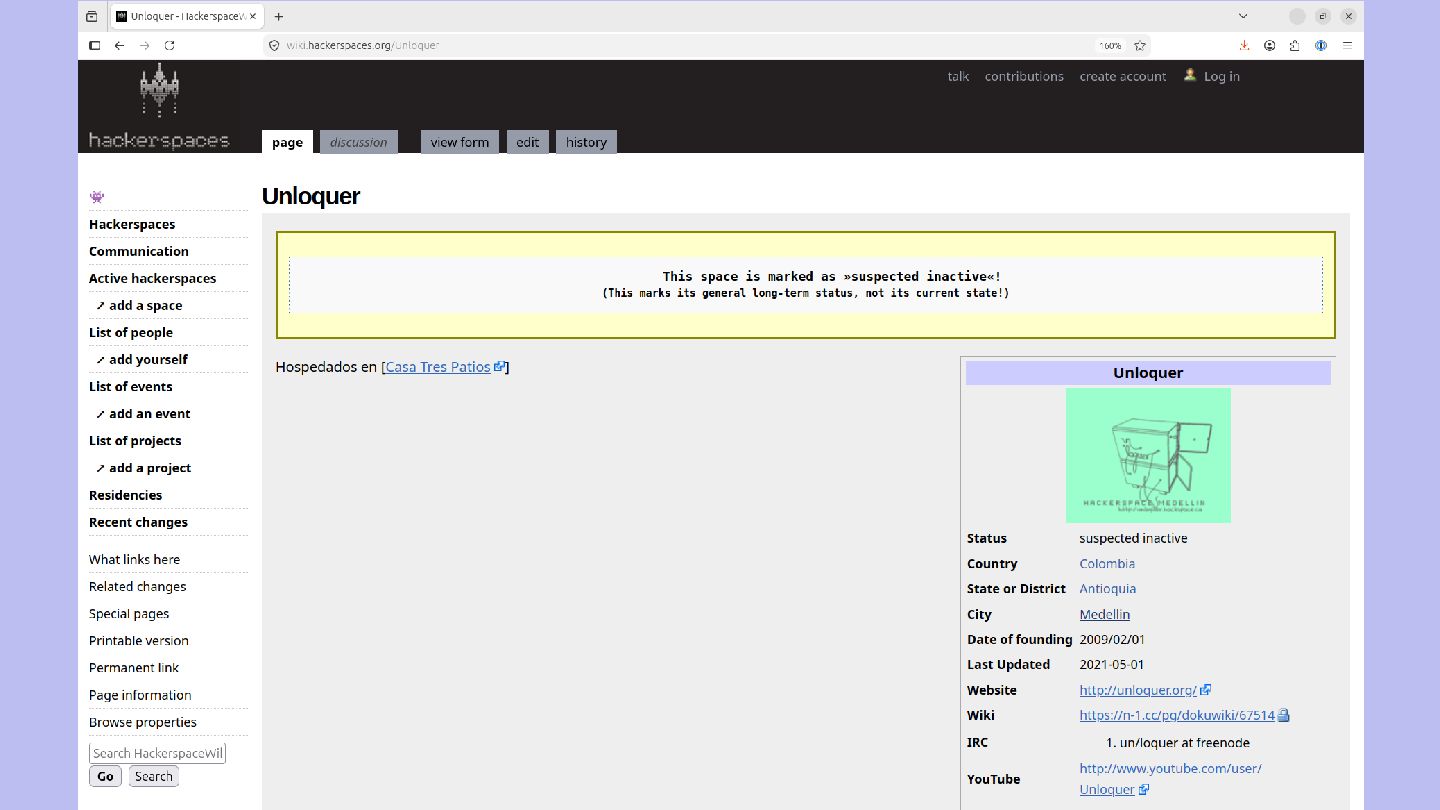Click add a project in the sidebar
The height and width of the screenshot is (810, 1440).
click(x=150, y=468)
